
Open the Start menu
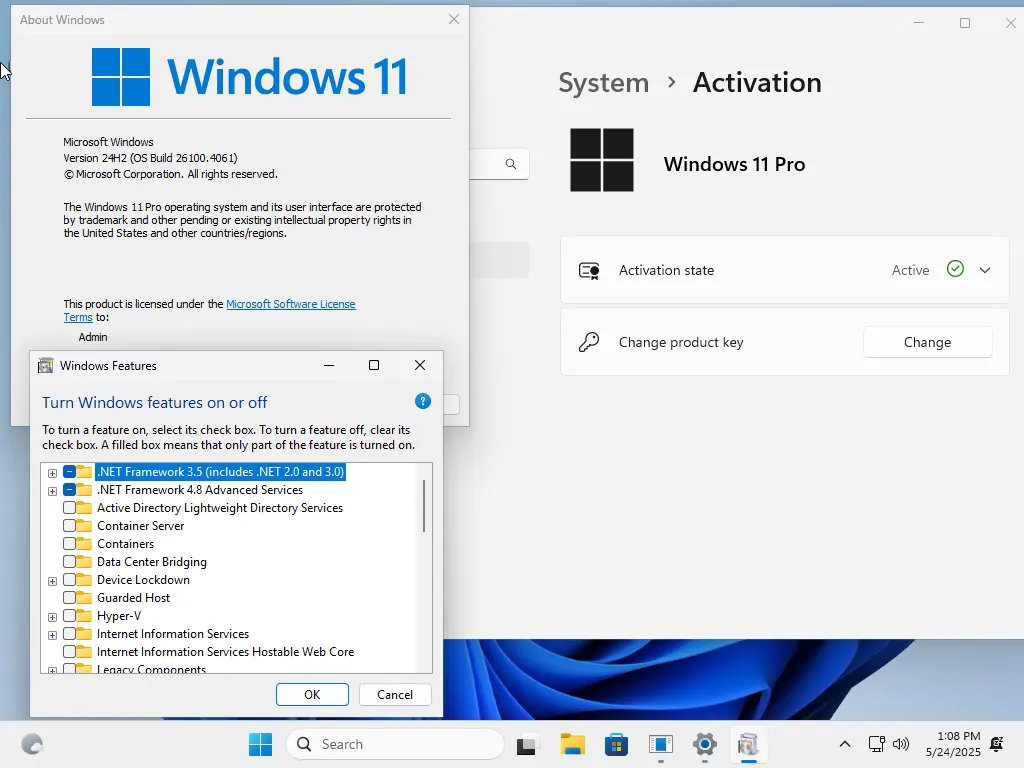pyautogui.click(x=261, y=744)
